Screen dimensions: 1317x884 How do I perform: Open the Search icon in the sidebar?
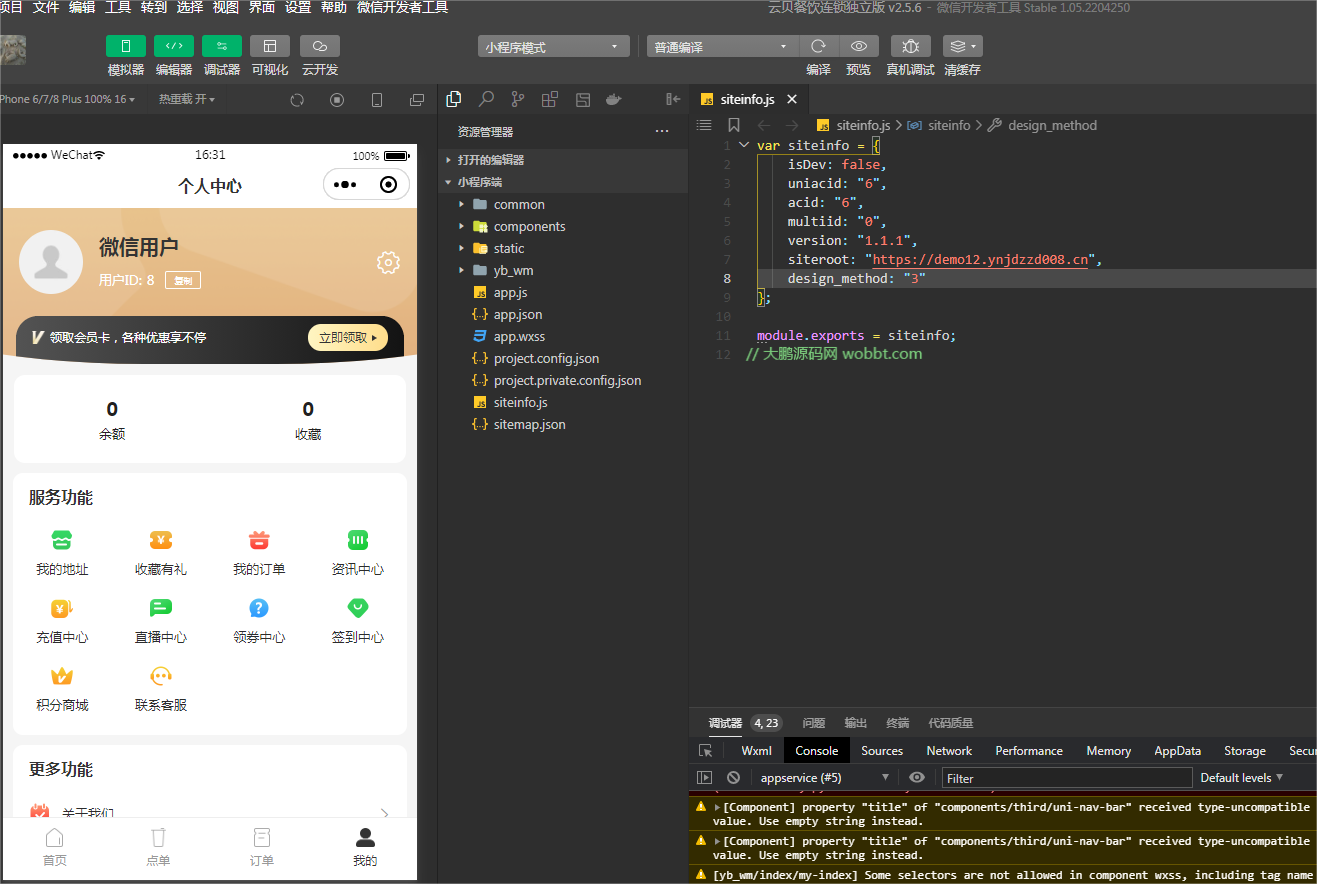coord(485,99)
